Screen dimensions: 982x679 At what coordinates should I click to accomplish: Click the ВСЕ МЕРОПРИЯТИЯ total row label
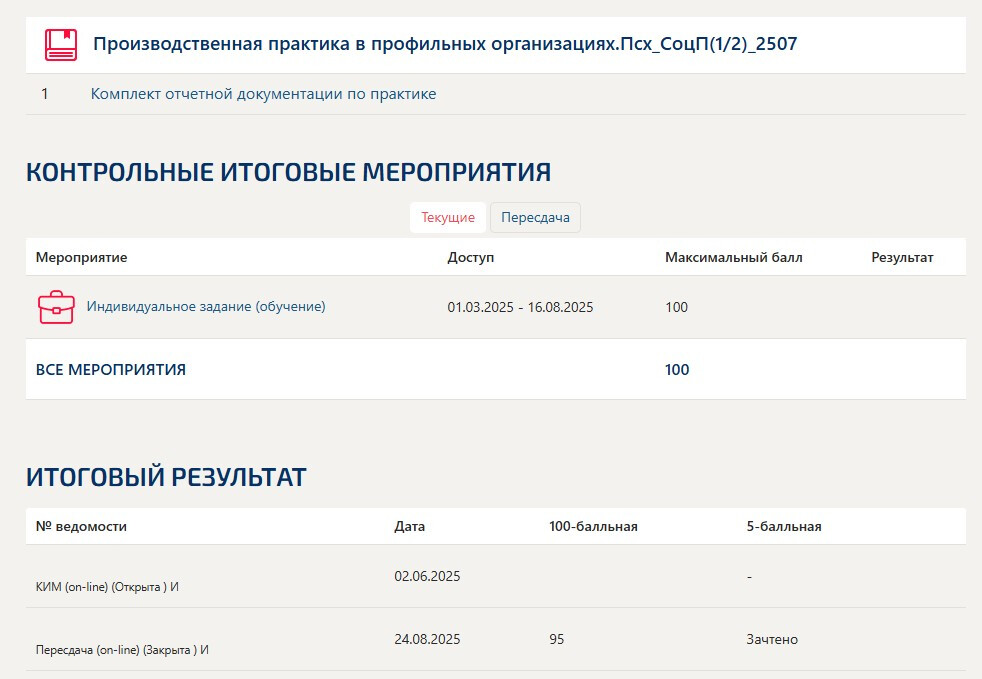(x=110, y=370)
